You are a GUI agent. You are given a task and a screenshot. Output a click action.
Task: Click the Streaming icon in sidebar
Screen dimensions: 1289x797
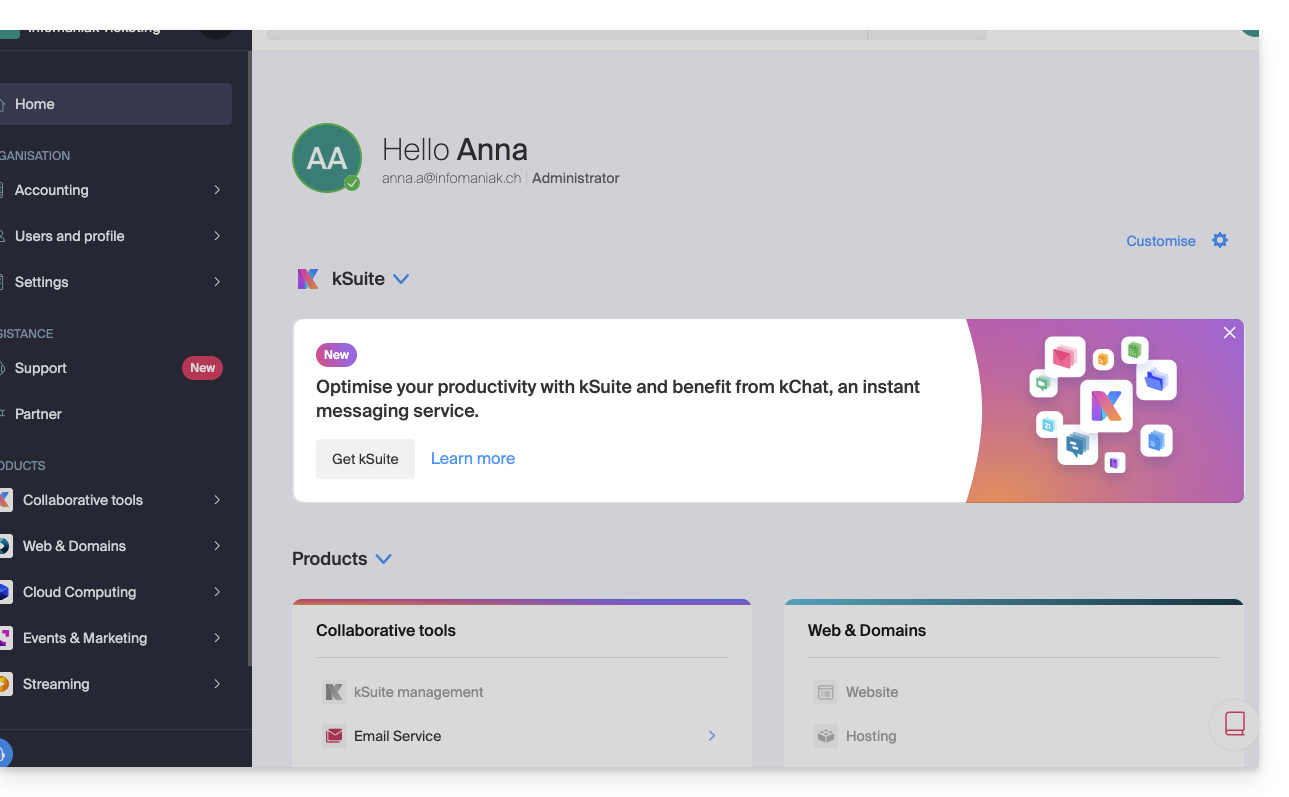[x=5, y=684]
